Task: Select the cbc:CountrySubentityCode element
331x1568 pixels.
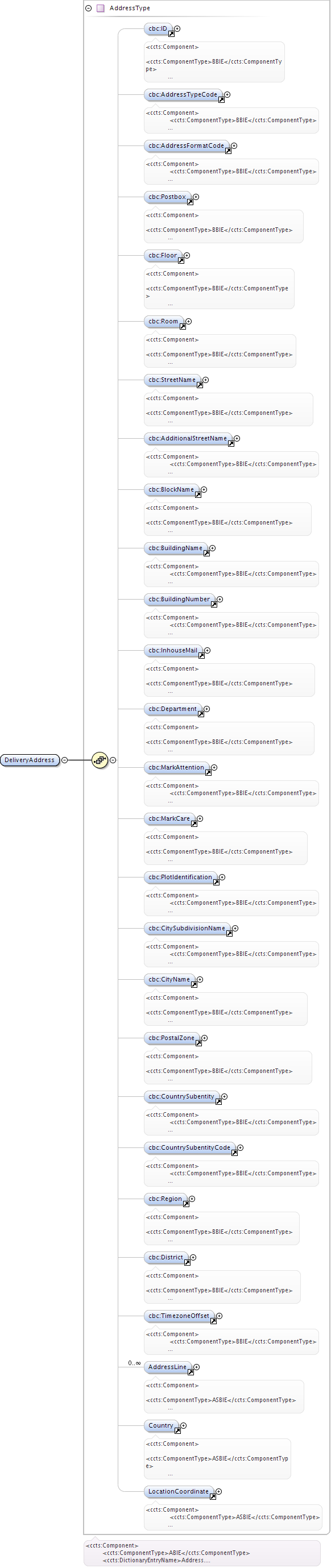Action: click(x=189, y=1147)
